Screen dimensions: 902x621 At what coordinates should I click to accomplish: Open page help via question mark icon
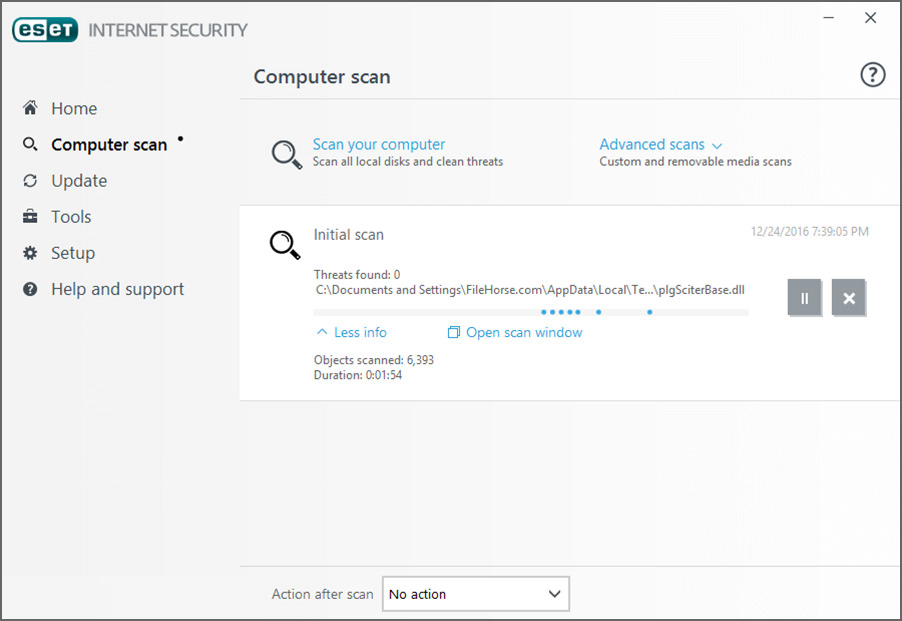(873, 75)
